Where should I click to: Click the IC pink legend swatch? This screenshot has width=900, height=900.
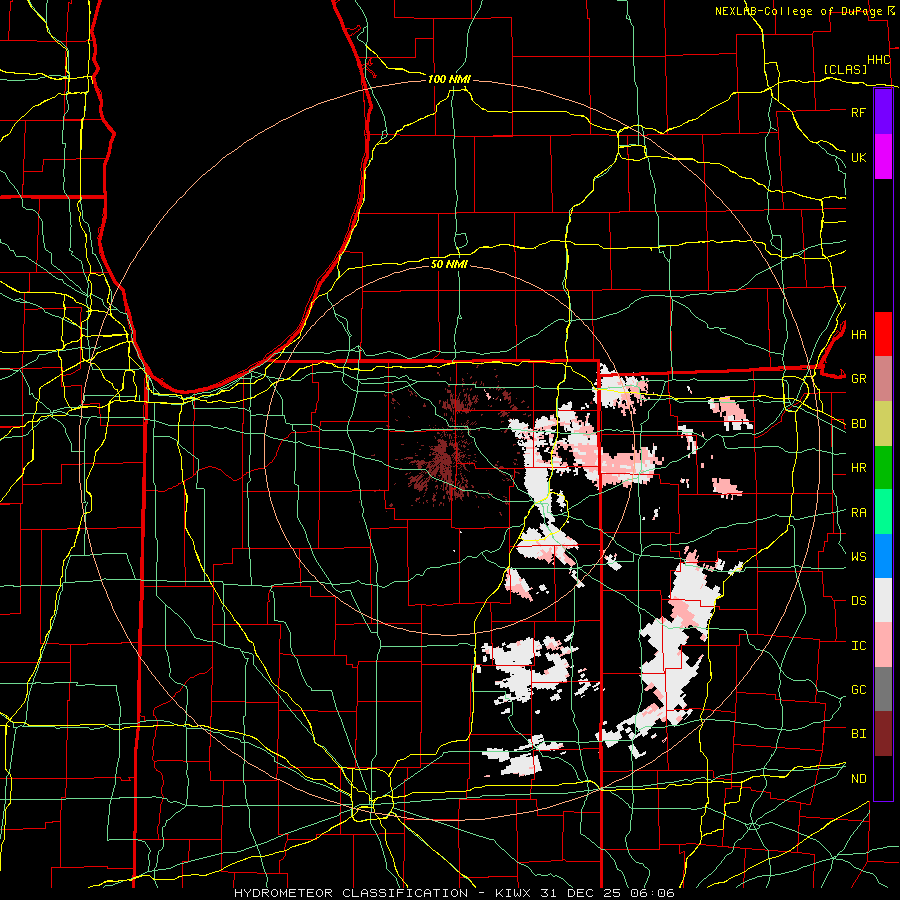point(883,645)
